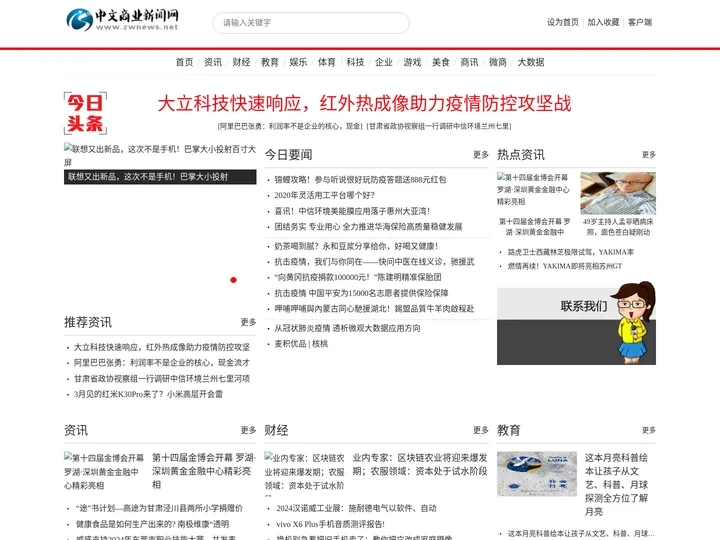This screenshot has width=720, height=540.
Task: Open 美食 navigation item
Action: click(x=441, y=62)
